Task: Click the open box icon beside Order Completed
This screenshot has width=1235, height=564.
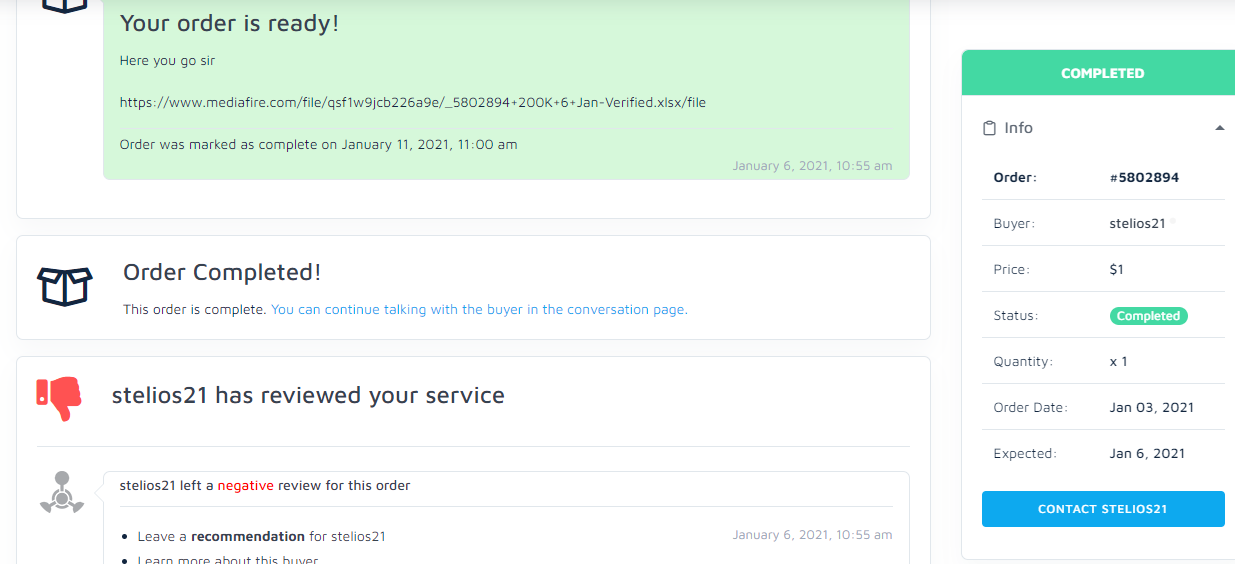Action: click(x=64, y=286)
